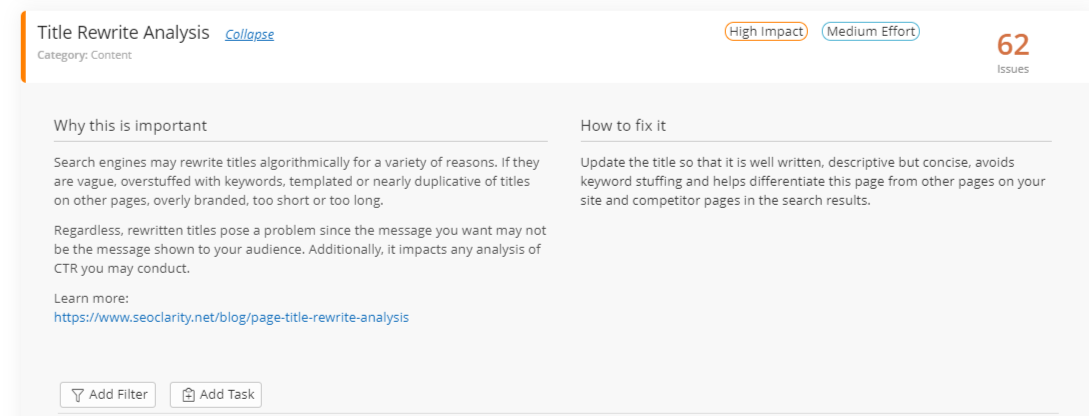
Task: Select the High Impact badge
Action: [x=766, y=31]
